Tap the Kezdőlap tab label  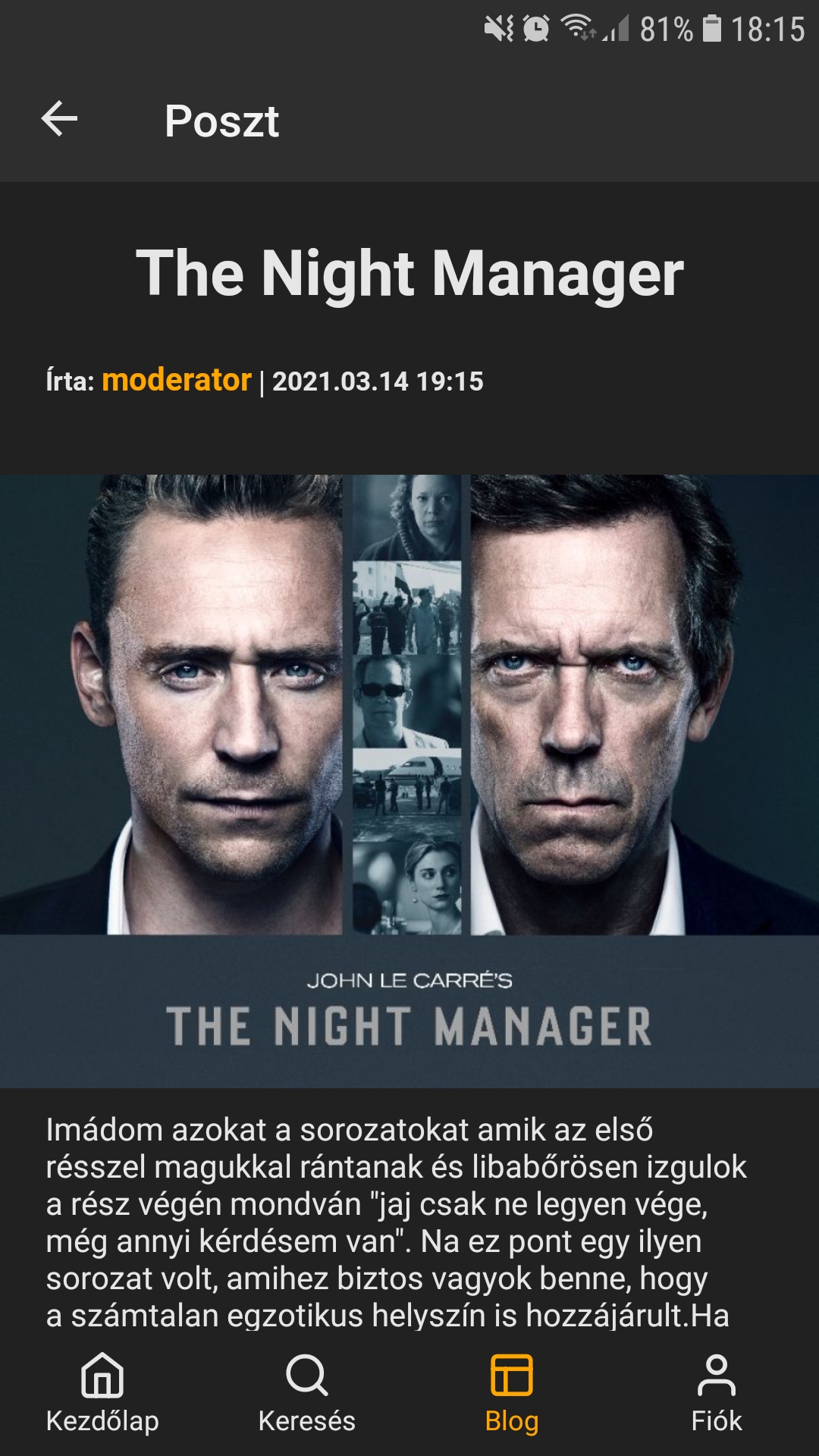pyautogui.click(x=102, y=1420)
